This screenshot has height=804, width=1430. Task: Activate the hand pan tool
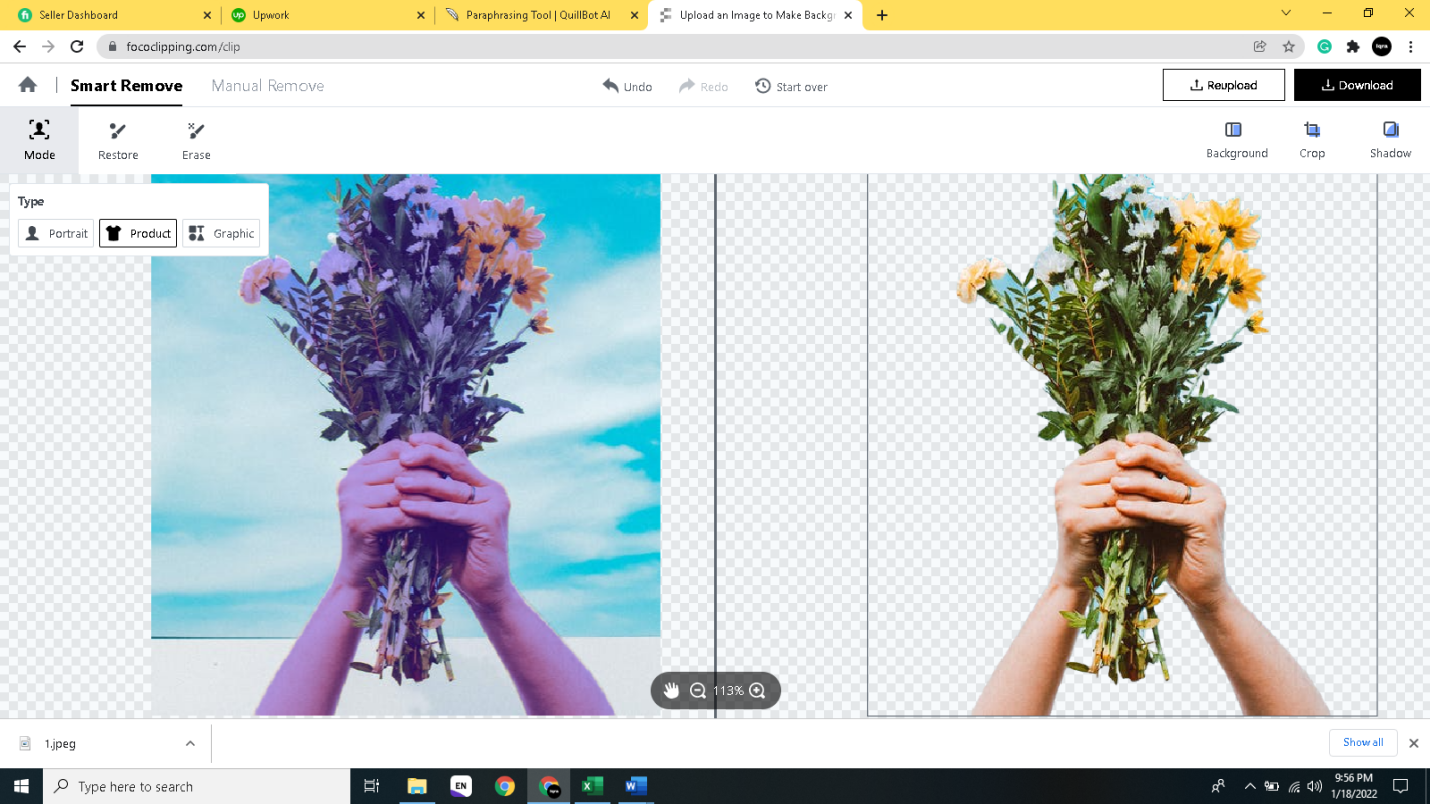pos(671,691)
